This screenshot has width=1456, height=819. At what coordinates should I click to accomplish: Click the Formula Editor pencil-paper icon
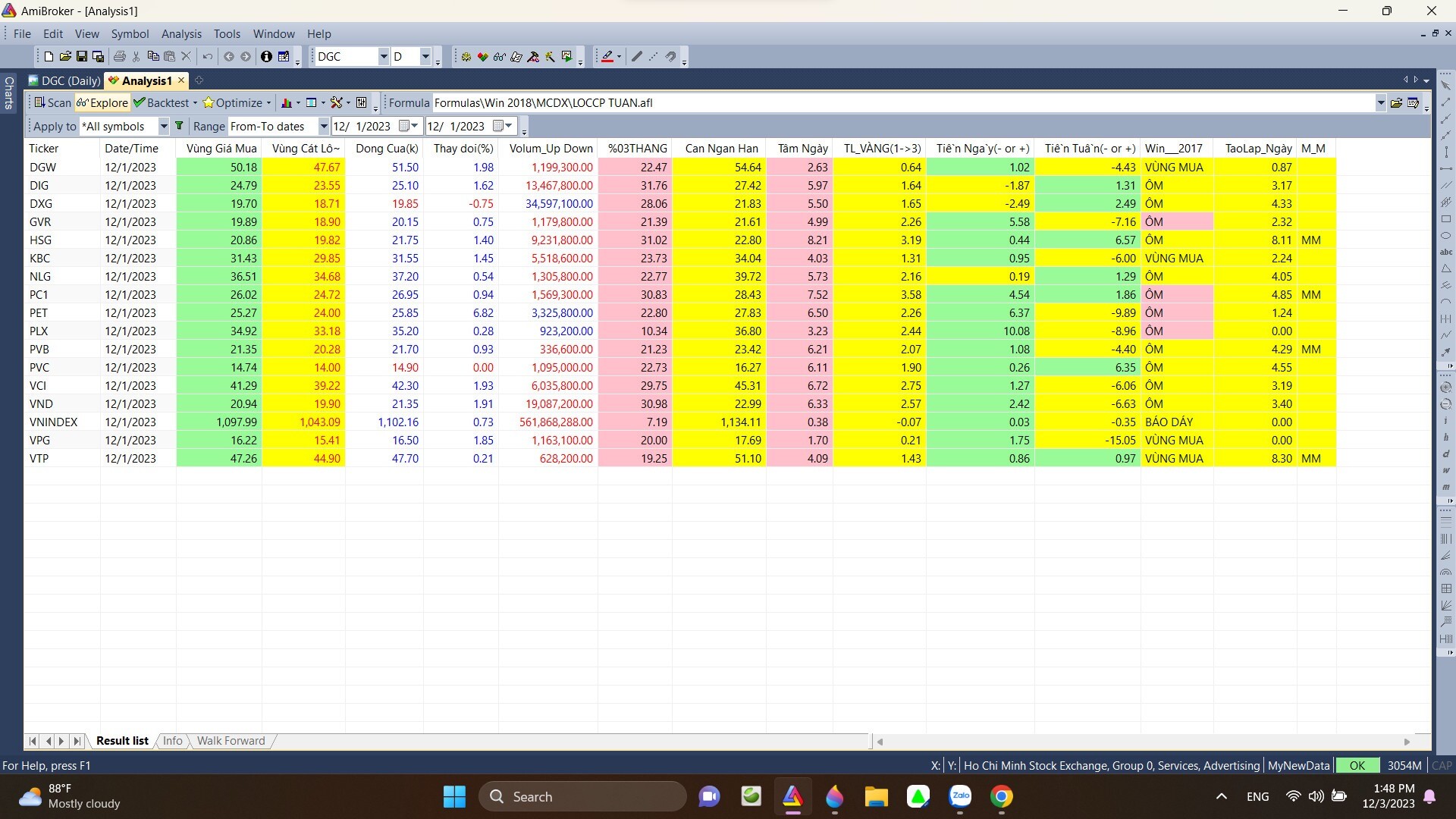tap(516, 57)
